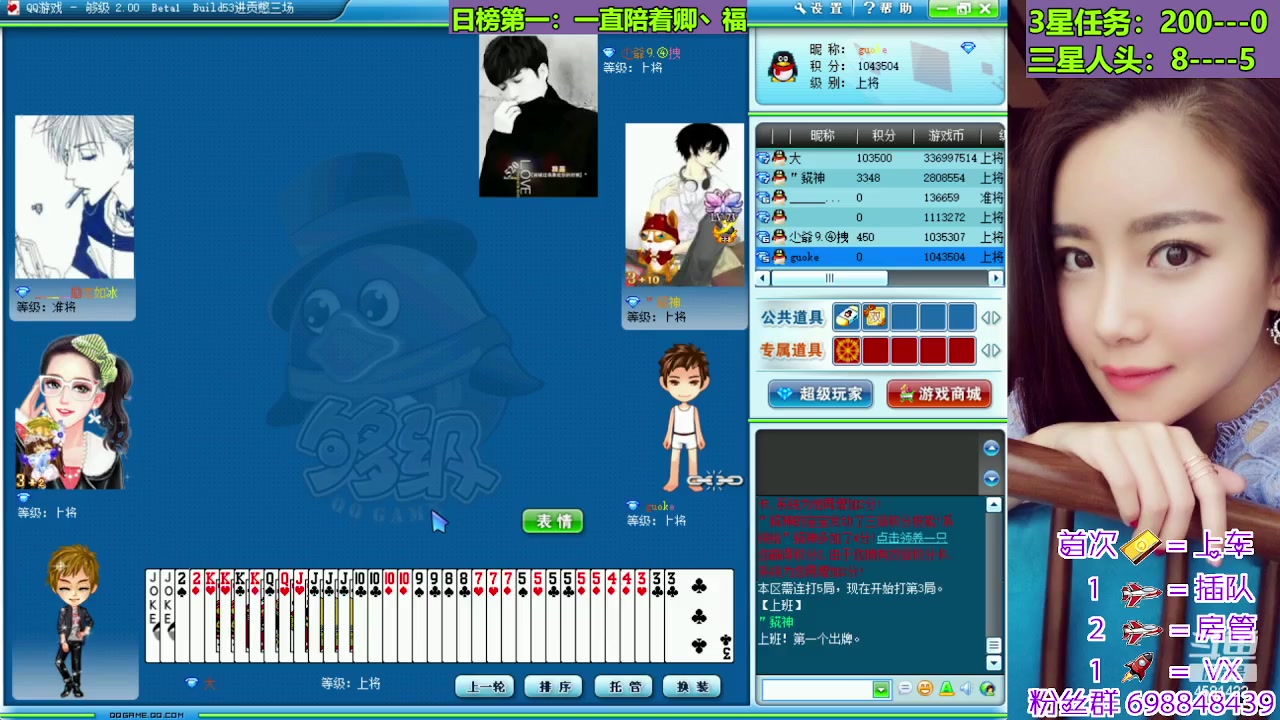Click the round down arrow above chat
The width and height of the screenshot is (1280, 720).
[991, 478]
